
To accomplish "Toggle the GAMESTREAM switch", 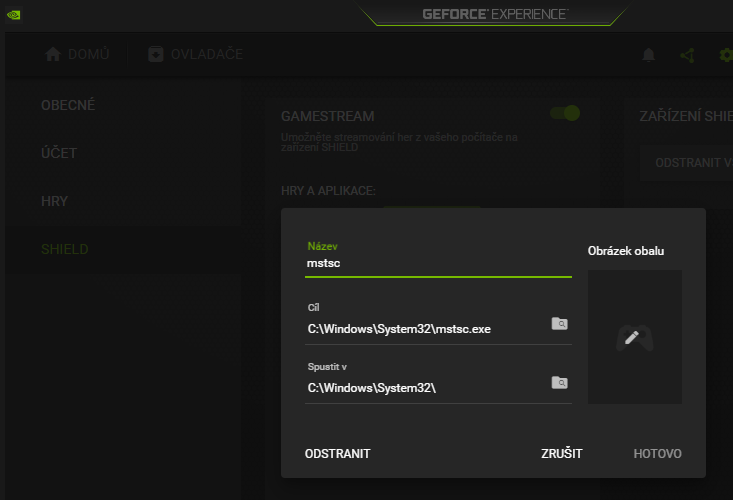I will click(565, 113).
